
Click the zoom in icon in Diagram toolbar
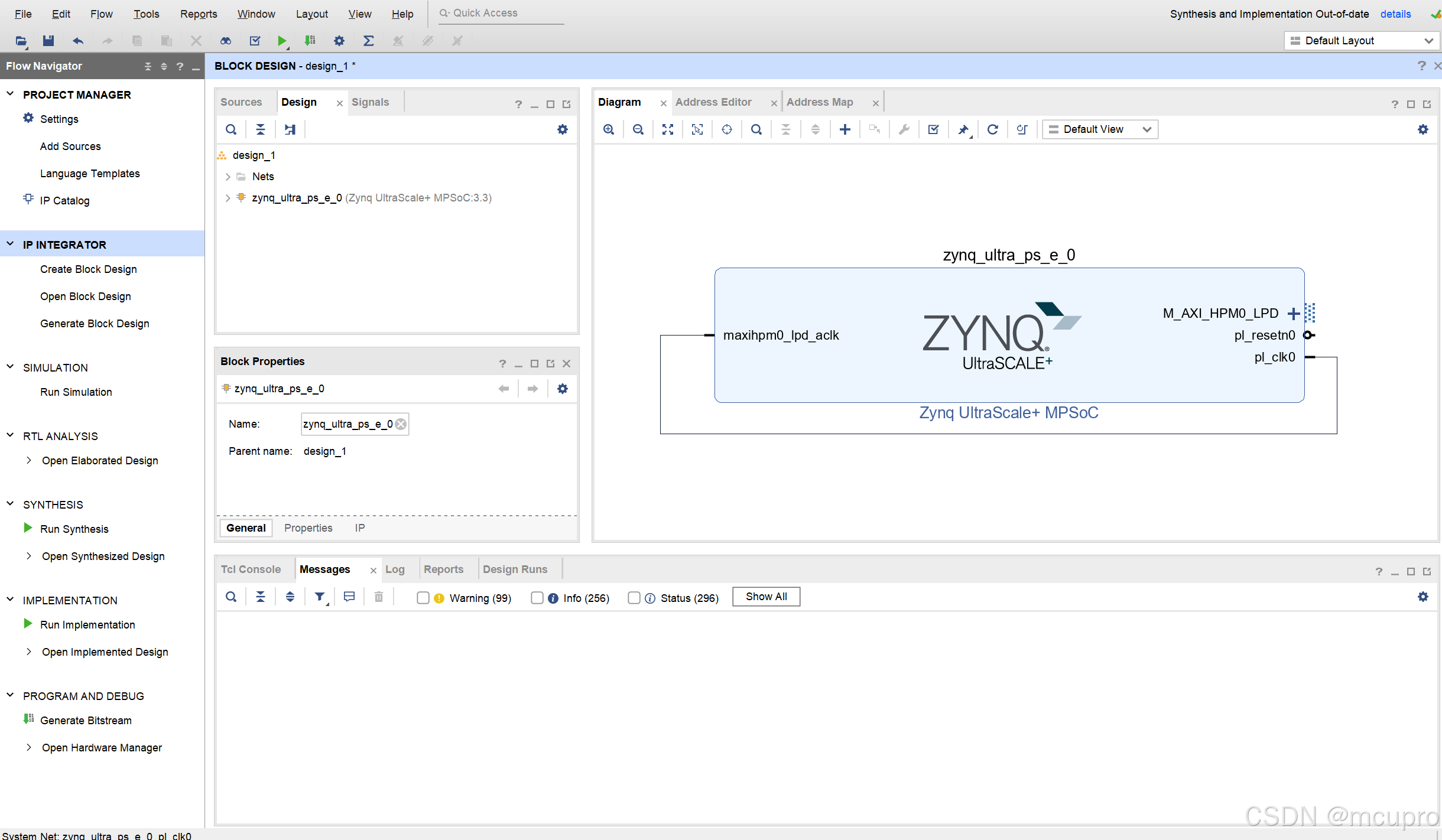(x=609, y=129)
